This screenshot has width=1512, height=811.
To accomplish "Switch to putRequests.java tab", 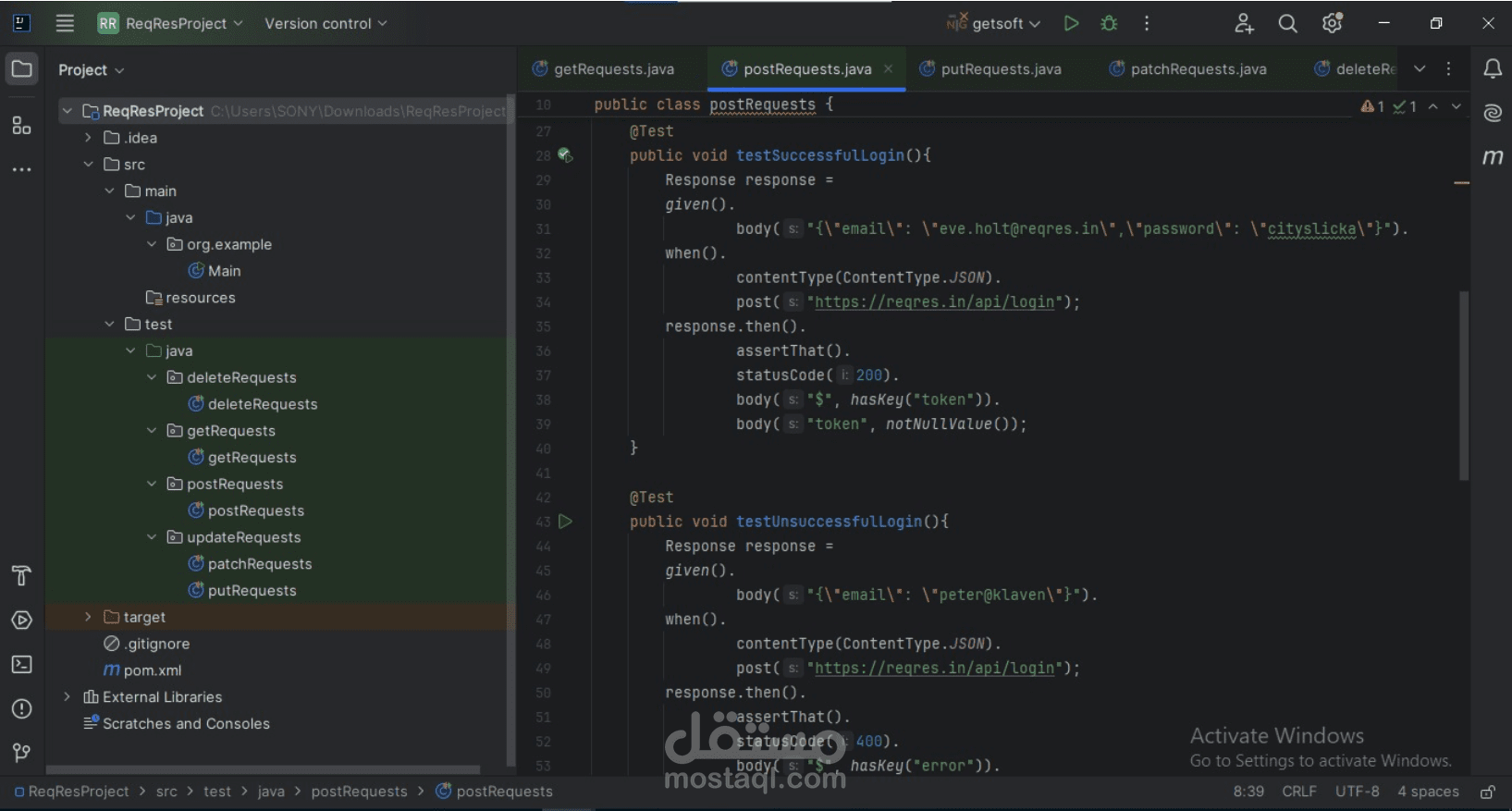I will point(990,68).
